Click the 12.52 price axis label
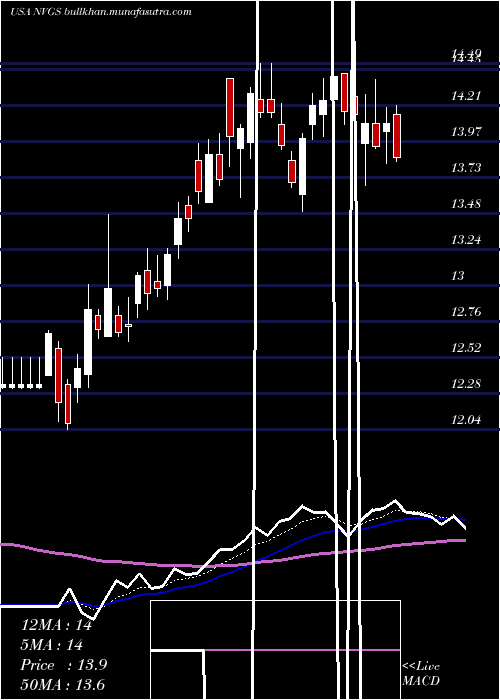The width and height of the screenshot is (500, 700). [x=466, y=348]
